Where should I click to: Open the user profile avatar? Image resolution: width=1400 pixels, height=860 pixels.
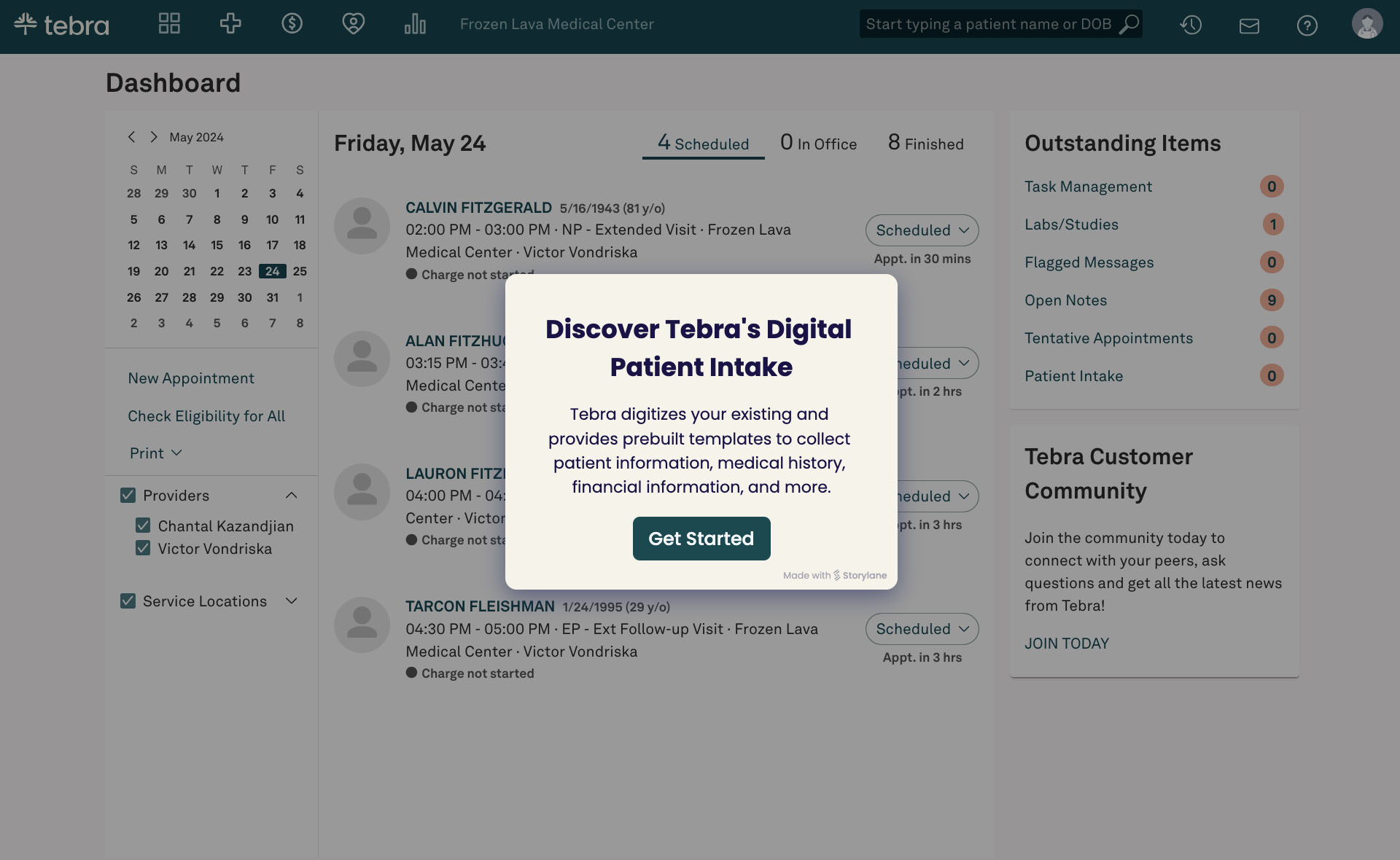pos(1367,23)
